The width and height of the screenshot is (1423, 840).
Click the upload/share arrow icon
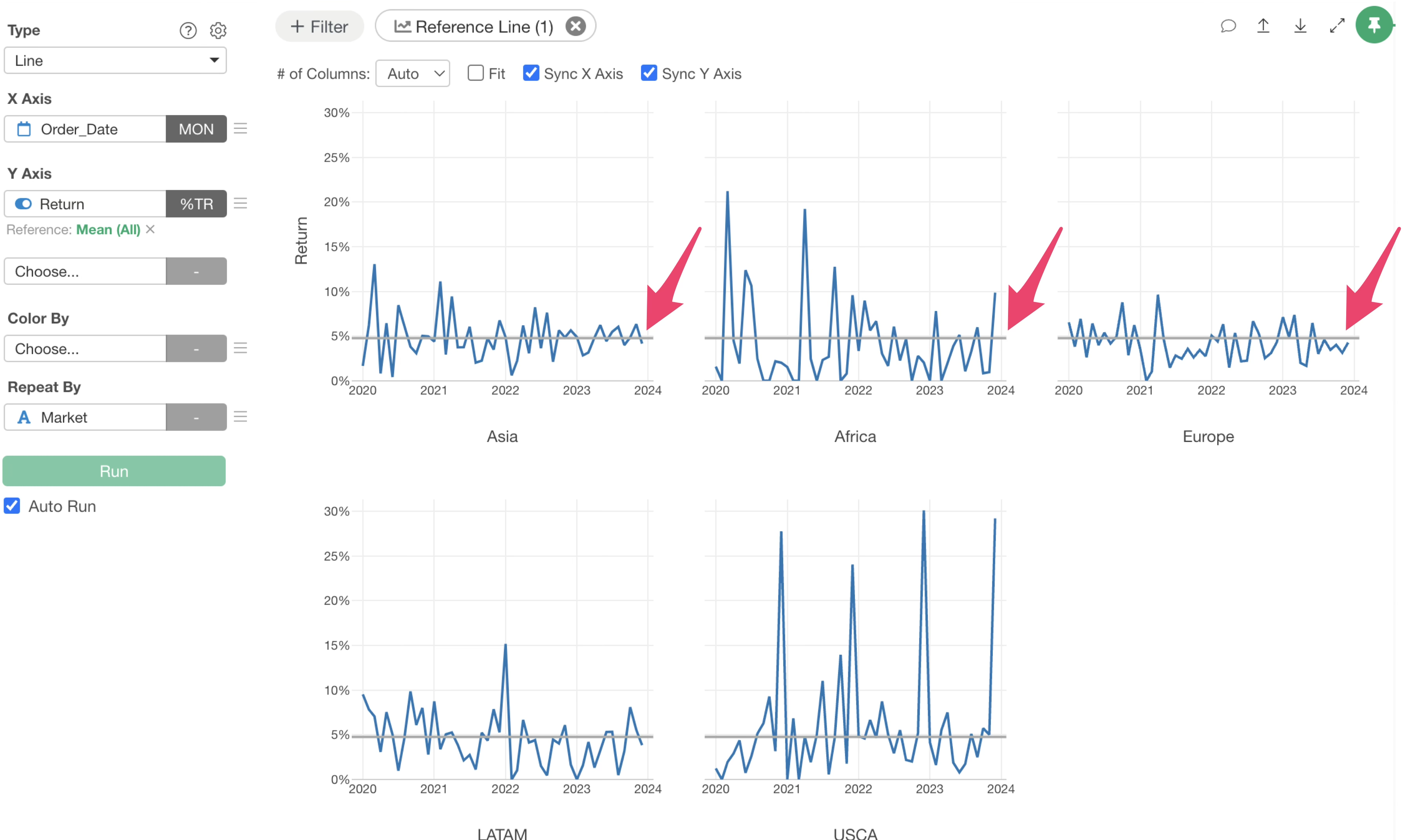[1264, 26]
